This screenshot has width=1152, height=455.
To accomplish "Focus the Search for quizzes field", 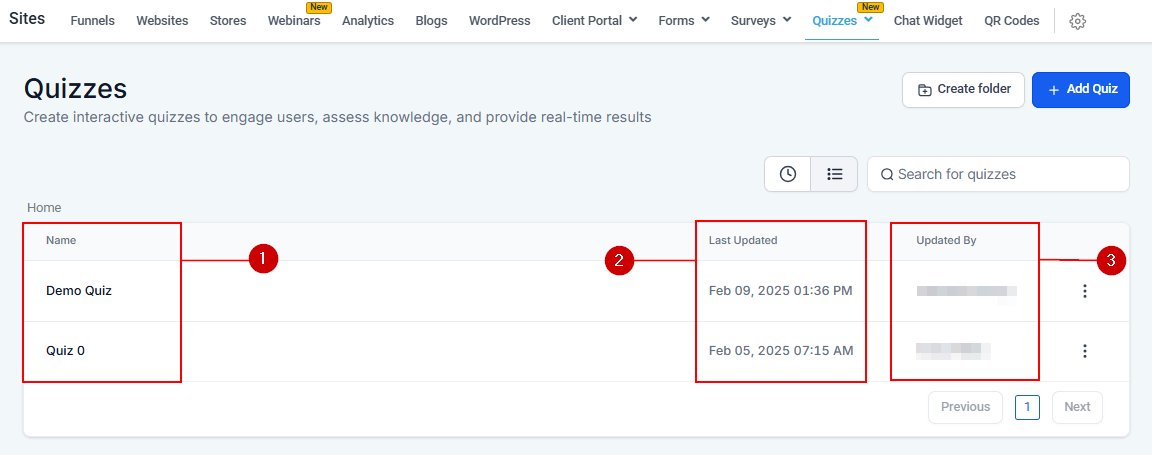I will point(998,174).
